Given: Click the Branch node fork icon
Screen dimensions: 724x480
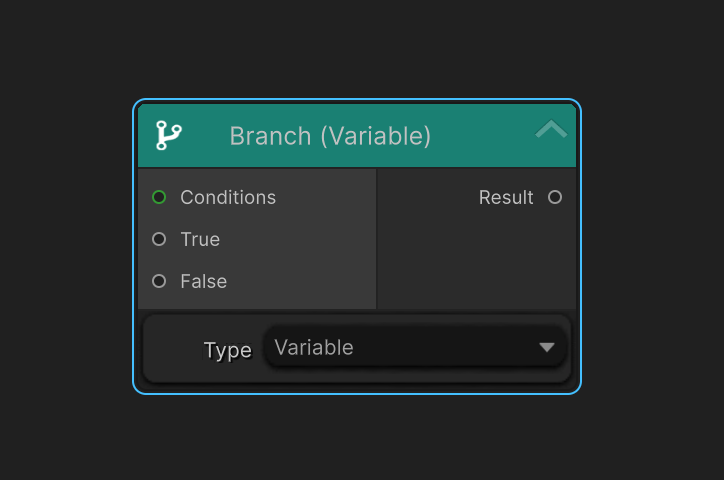Looking at the screenshot, I should [x=168, y=135].
